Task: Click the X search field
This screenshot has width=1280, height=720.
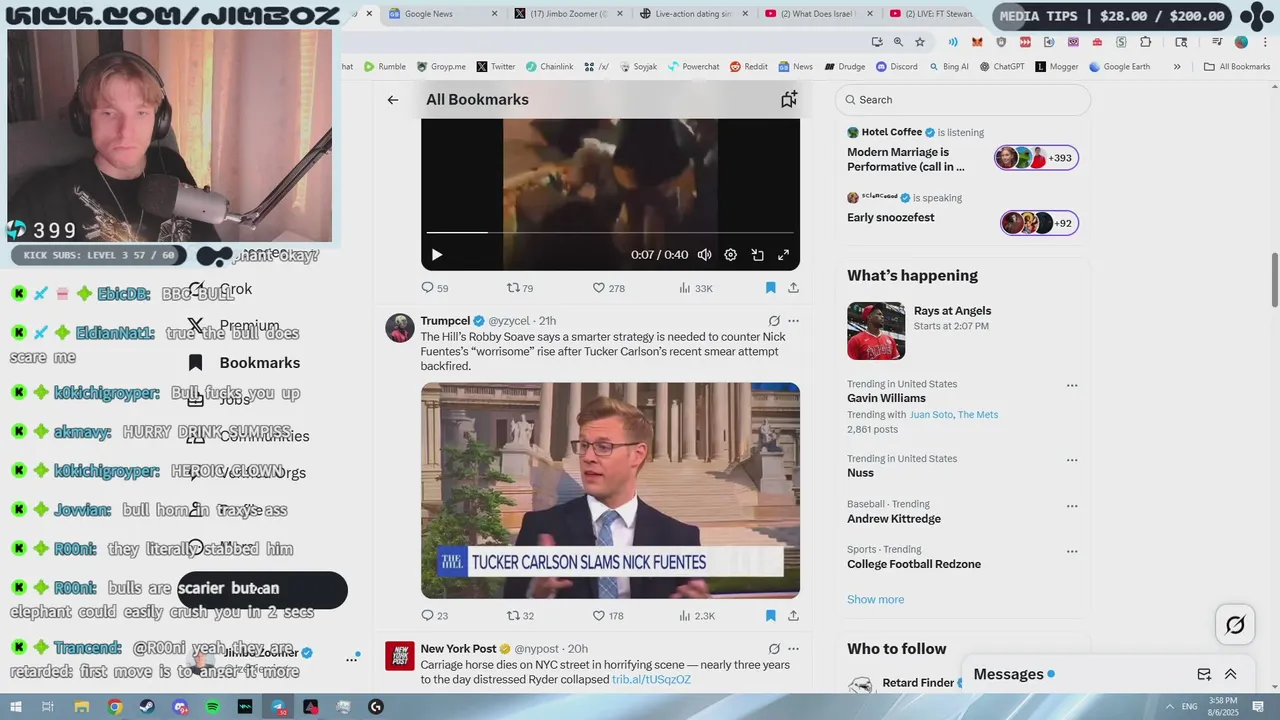Action: click(x=963, y=100)
